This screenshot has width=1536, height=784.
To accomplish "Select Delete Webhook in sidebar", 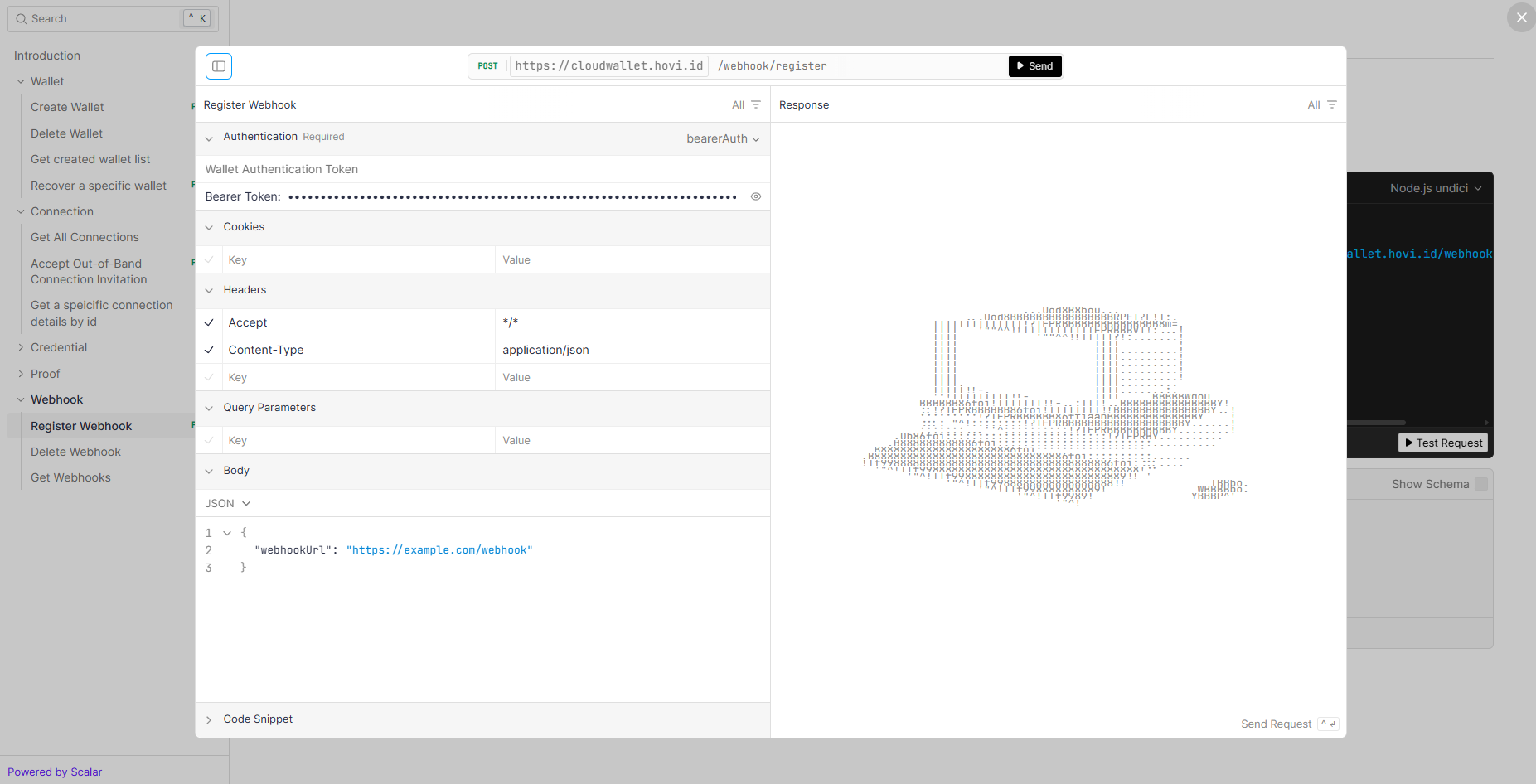I will (75, 452).
